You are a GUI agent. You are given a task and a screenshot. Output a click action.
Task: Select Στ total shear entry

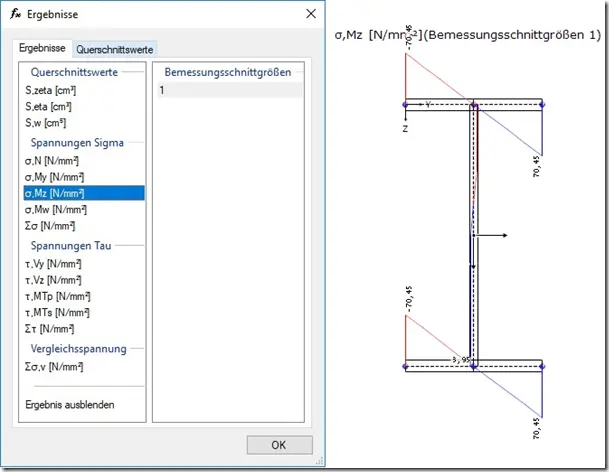point(49,329)
